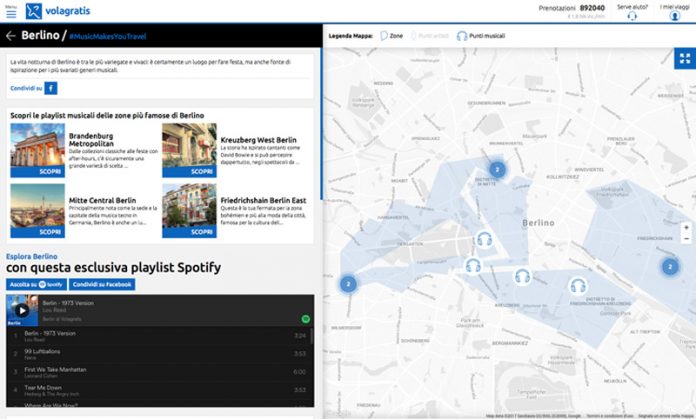
Task: Select track Tear Me Down
Action: [158, 390]
